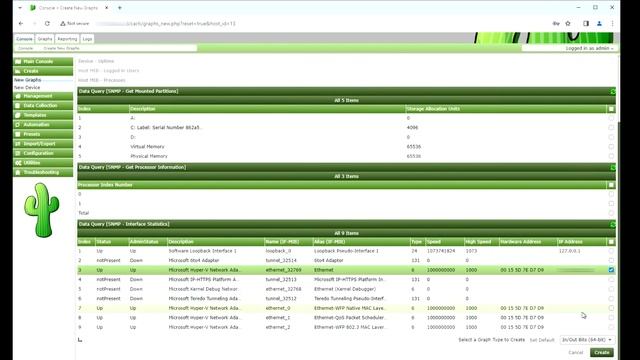
Task: Switch to the Logs tab
Action: tap(87, 39)
